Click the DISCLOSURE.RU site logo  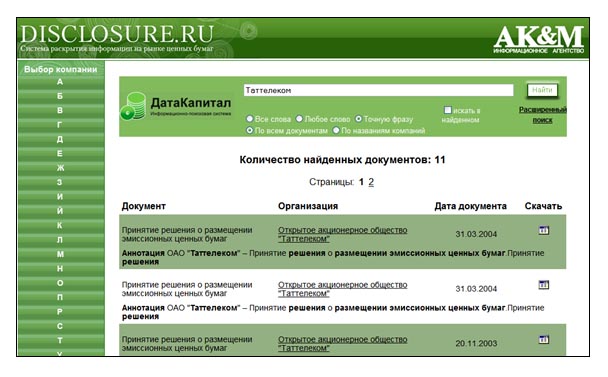tap(117, 34)
